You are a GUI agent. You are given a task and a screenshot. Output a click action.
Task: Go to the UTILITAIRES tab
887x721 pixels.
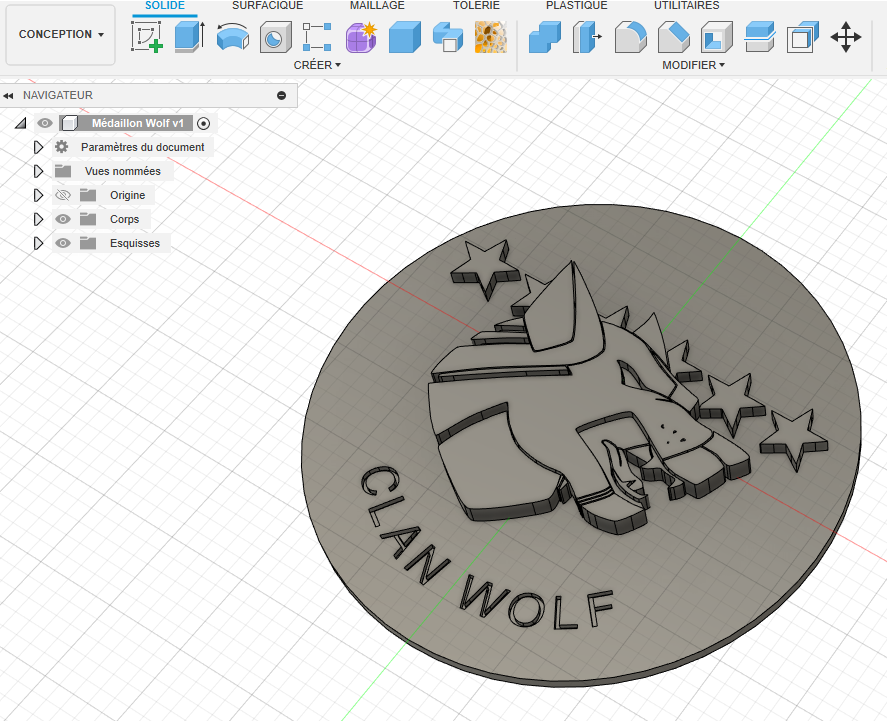click(687, 6)
